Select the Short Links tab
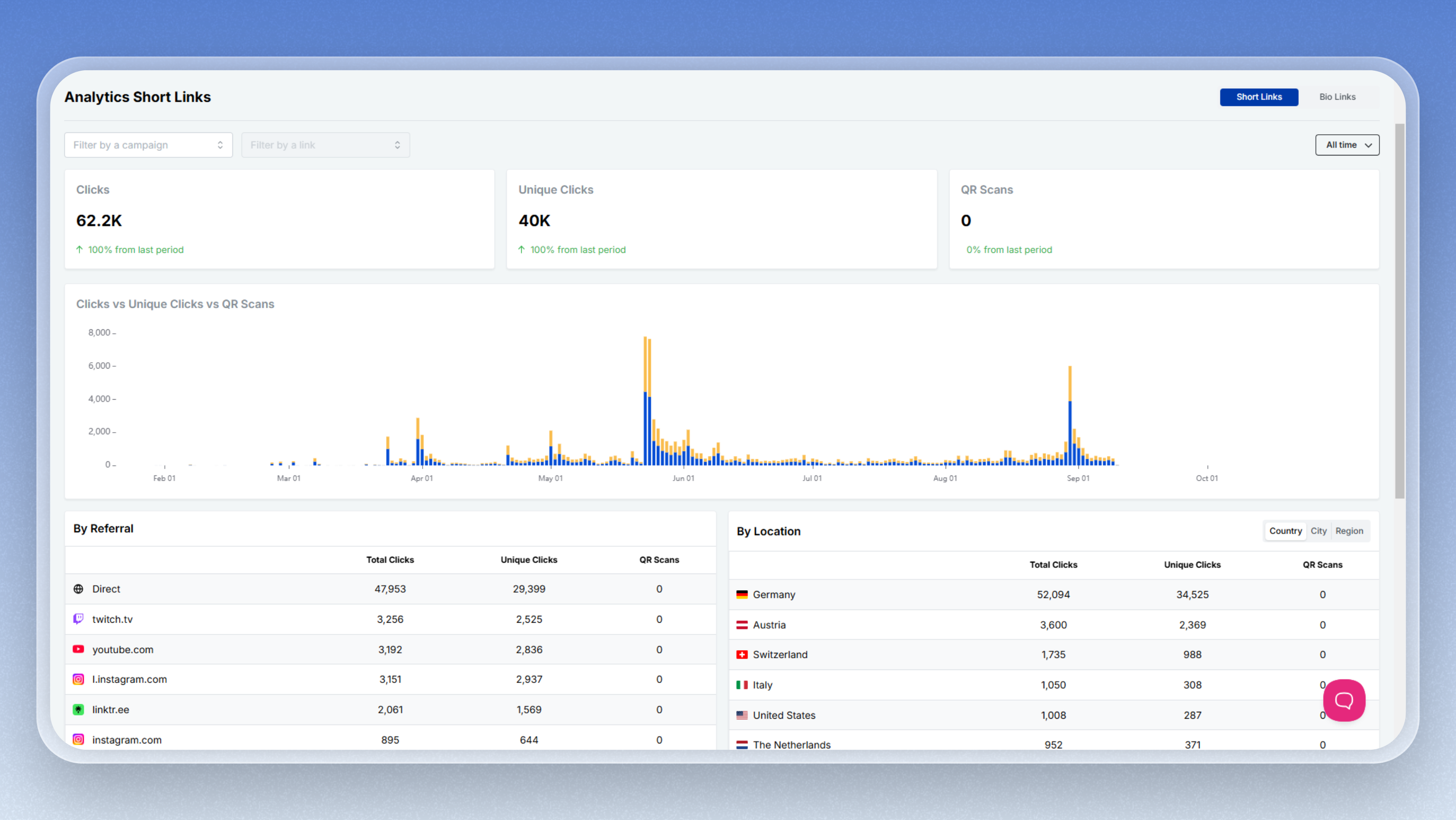Image resolution: width=1456 pixels, height=820 pixels. [x=1259, y=96]
